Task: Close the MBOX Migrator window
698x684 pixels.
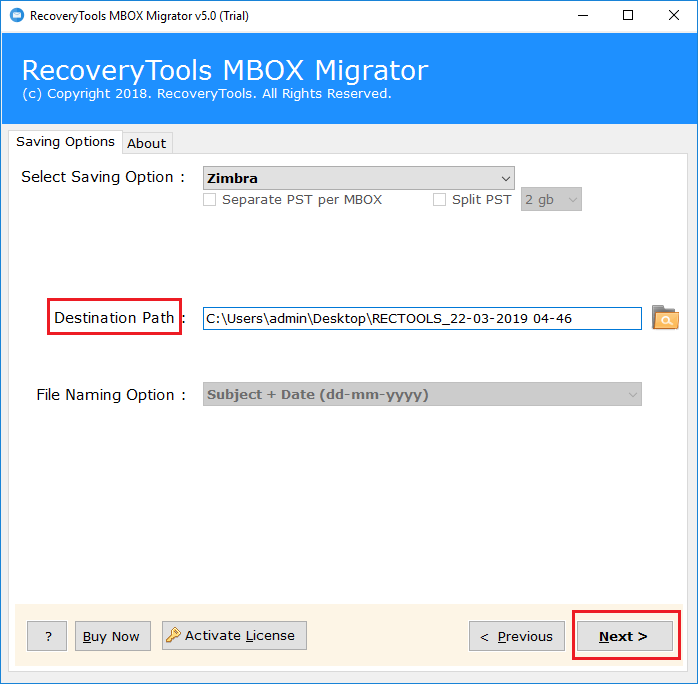Action: [x=674, y=16]
